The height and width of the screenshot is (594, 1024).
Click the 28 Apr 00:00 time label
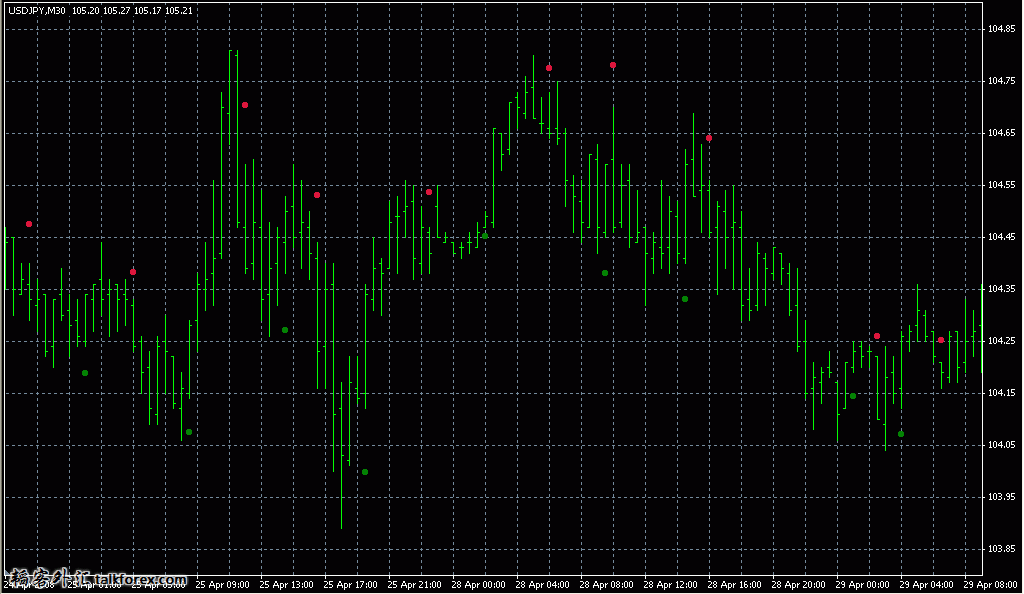pos(480,584)
